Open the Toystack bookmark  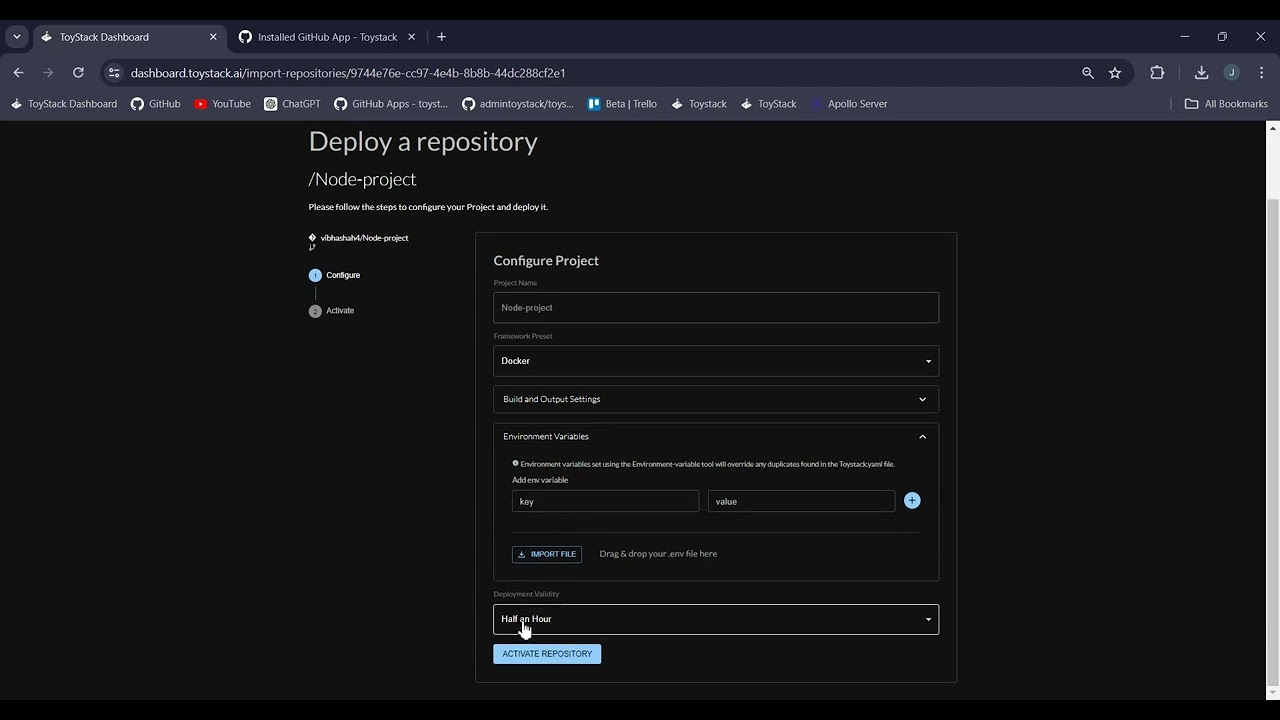[x=699, y=104]
